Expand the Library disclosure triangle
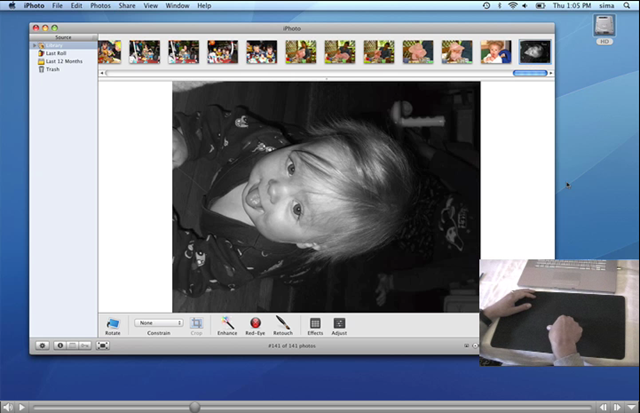 (35, 45)
